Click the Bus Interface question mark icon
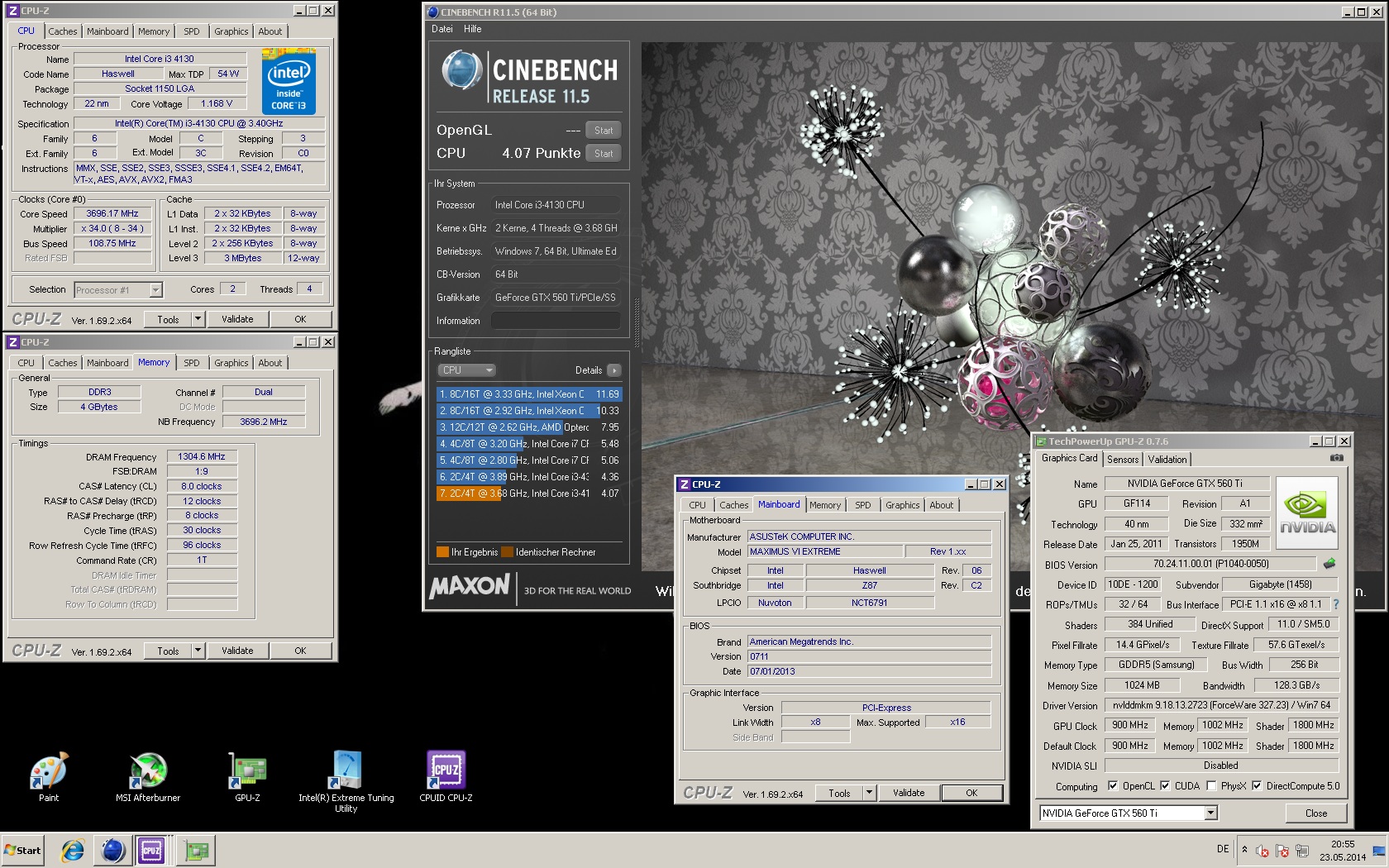Image resolution: width=1389 pixels, height=868 pixels. (x=1335, y=604)
